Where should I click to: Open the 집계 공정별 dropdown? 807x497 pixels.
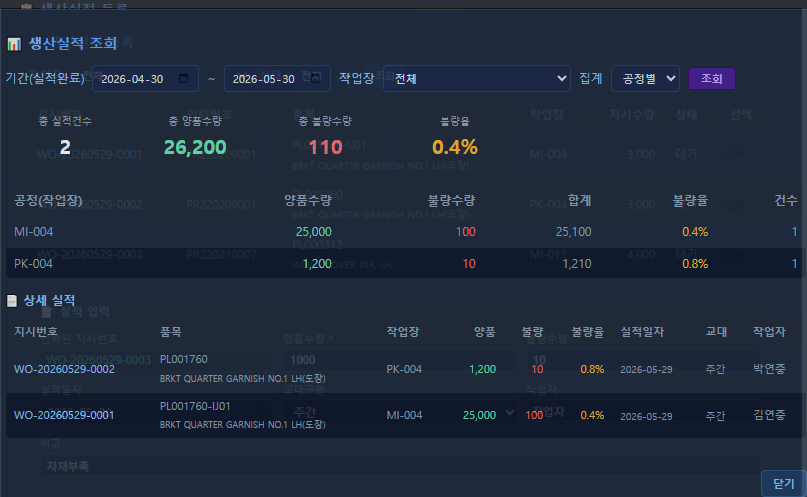pyautogui.click(x=645, y=79)
